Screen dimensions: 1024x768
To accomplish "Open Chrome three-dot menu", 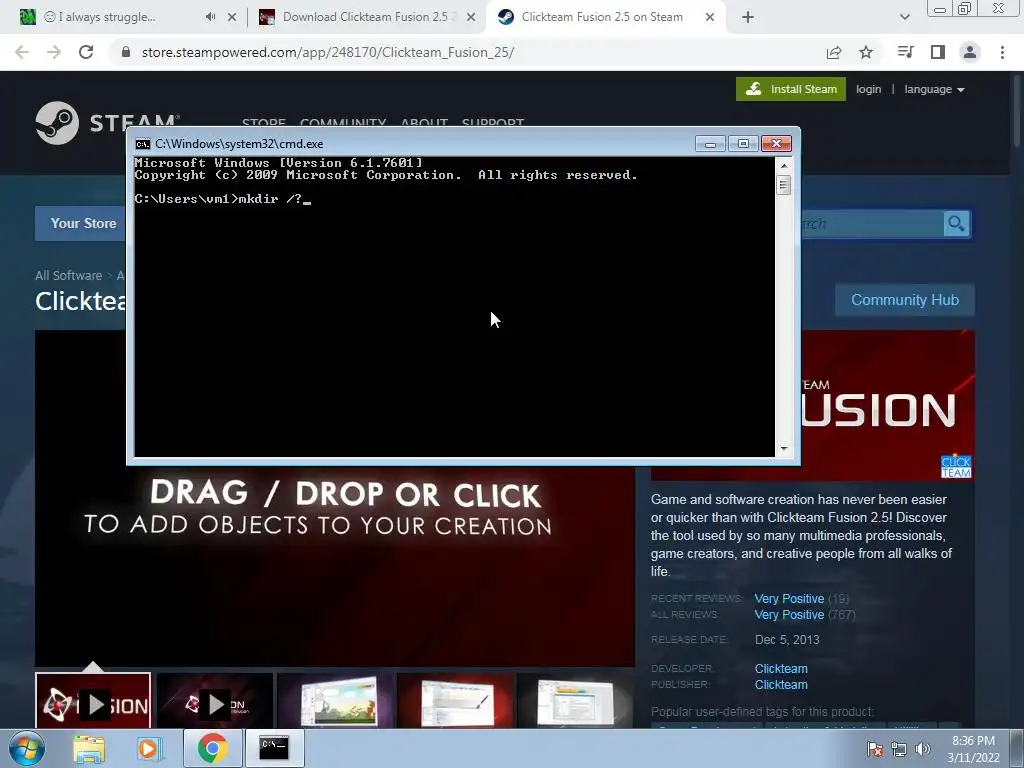I will tap(1002, 52).
